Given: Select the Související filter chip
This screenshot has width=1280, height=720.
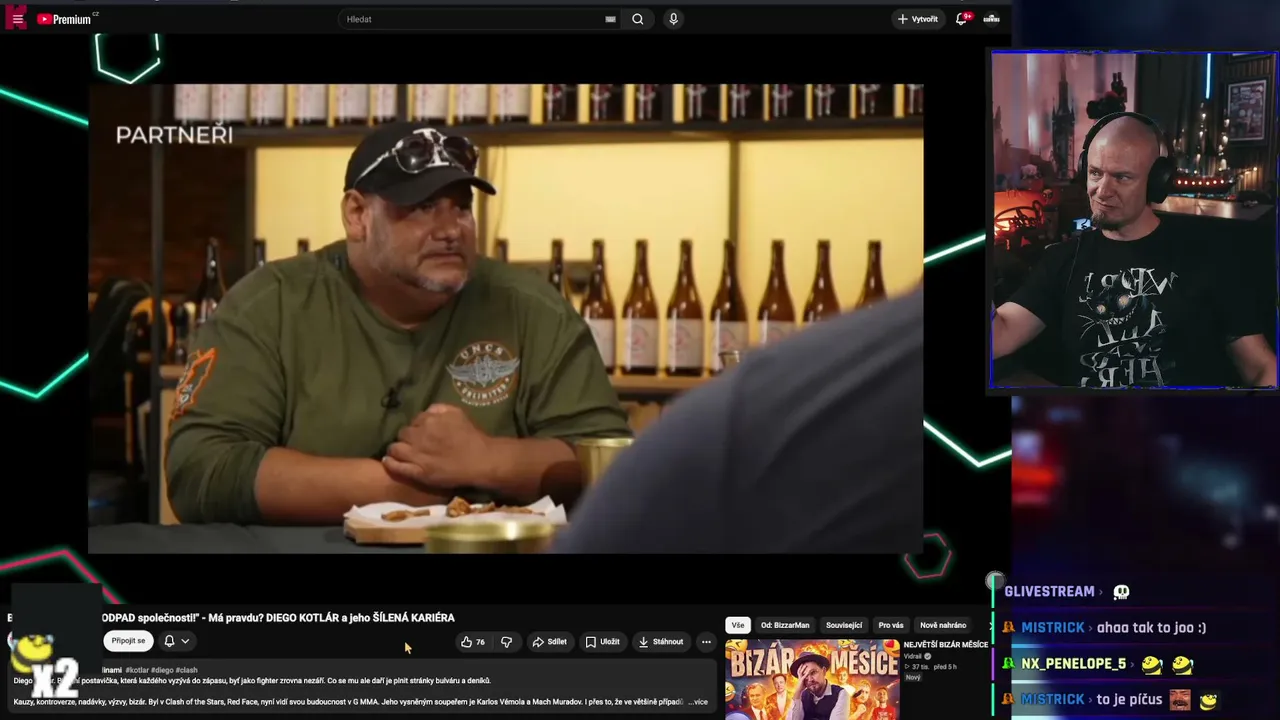Looking at the screenshot, I should [x=844, y=625].
